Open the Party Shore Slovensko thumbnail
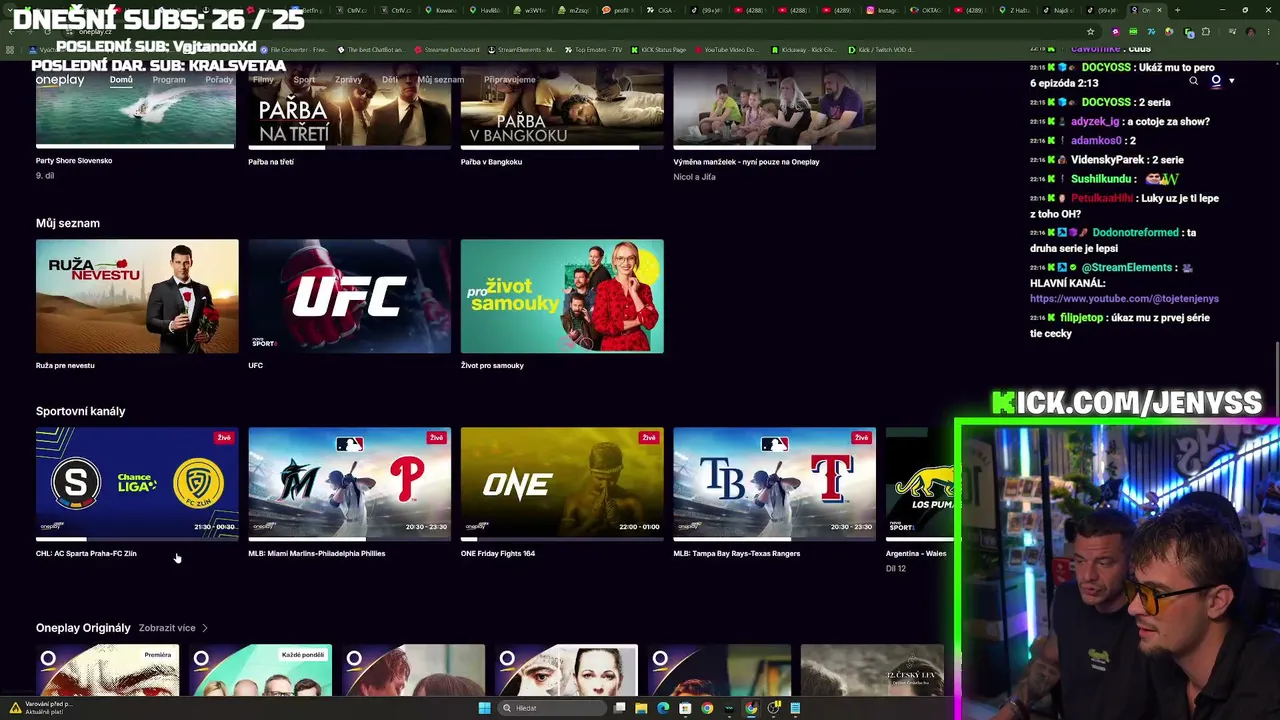This screenshot has height=720, width=1280. [136, 107]
